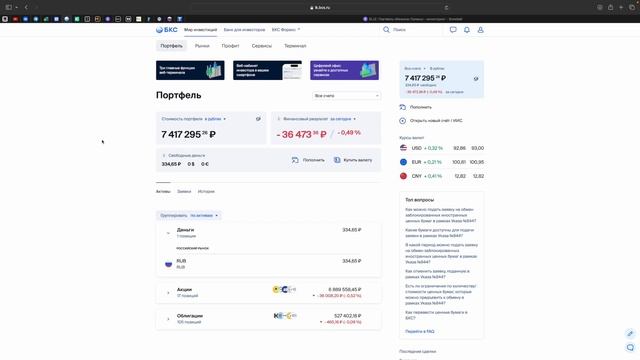This screenshot has height=360, width=640.
Task: Click the issuer logos in Облигации row
Action: point(285,316)
